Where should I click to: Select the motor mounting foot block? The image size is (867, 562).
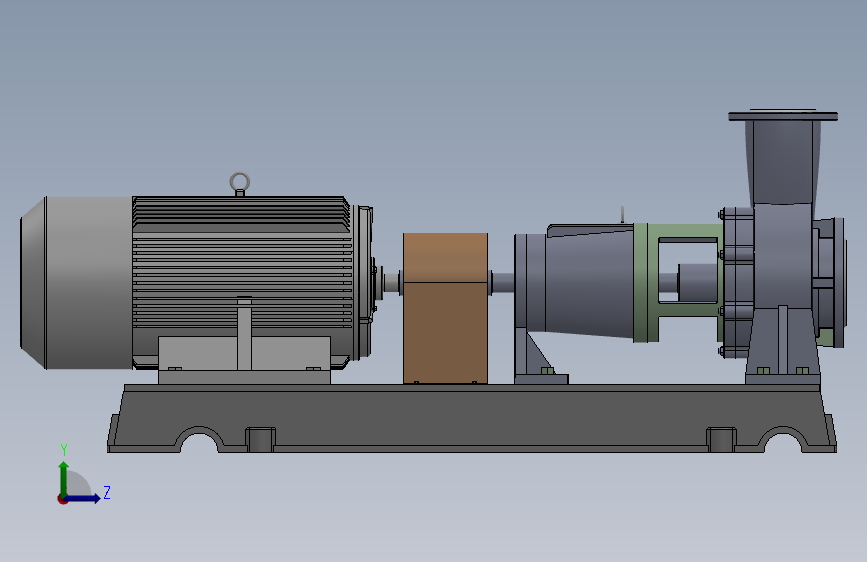[x=244, y=360]
